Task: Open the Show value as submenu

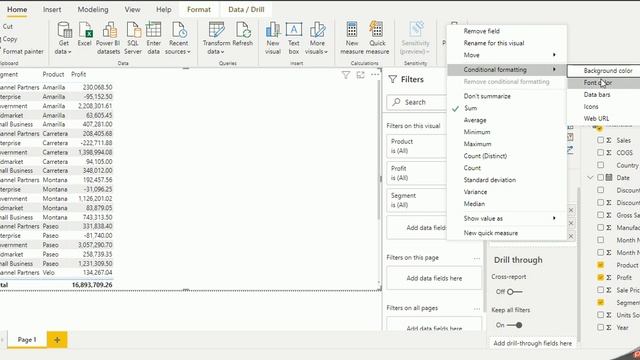Action: tap(506, 218)
